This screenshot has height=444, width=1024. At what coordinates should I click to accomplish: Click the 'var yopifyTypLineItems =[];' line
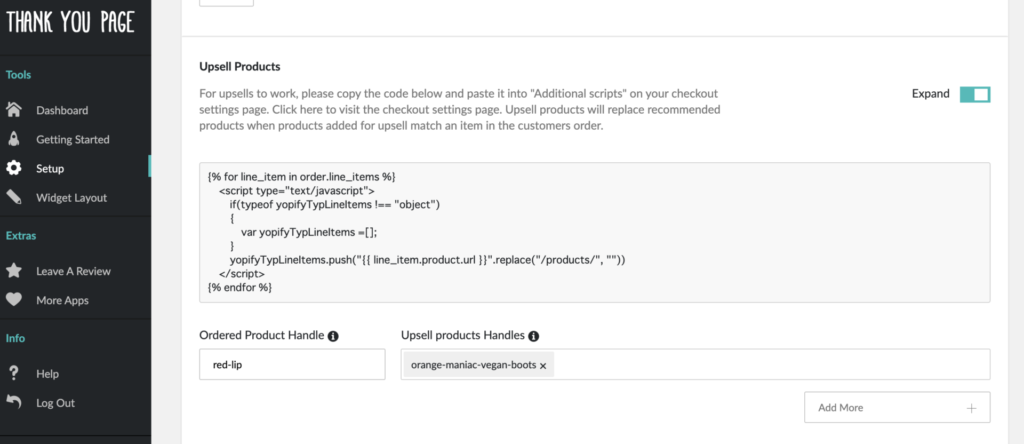pyautogui.click(x=310, y=232)
